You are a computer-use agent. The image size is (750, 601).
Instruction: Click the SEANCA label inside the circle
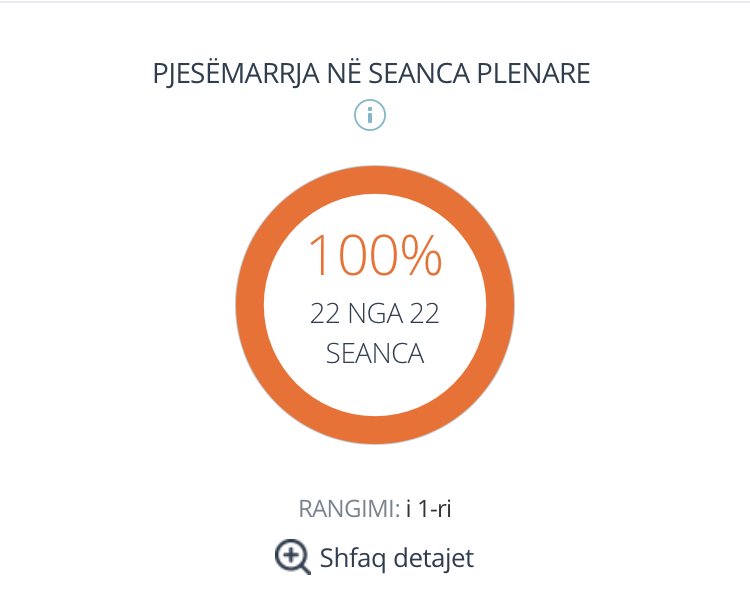(375, 354)
